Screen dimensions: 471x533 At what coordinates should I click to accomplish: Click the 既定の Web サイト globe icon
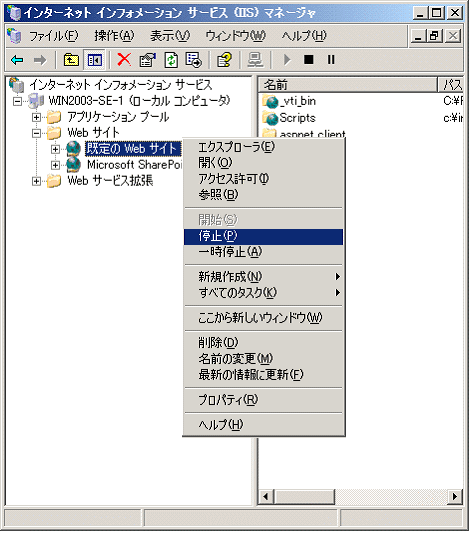click(73, 149)
